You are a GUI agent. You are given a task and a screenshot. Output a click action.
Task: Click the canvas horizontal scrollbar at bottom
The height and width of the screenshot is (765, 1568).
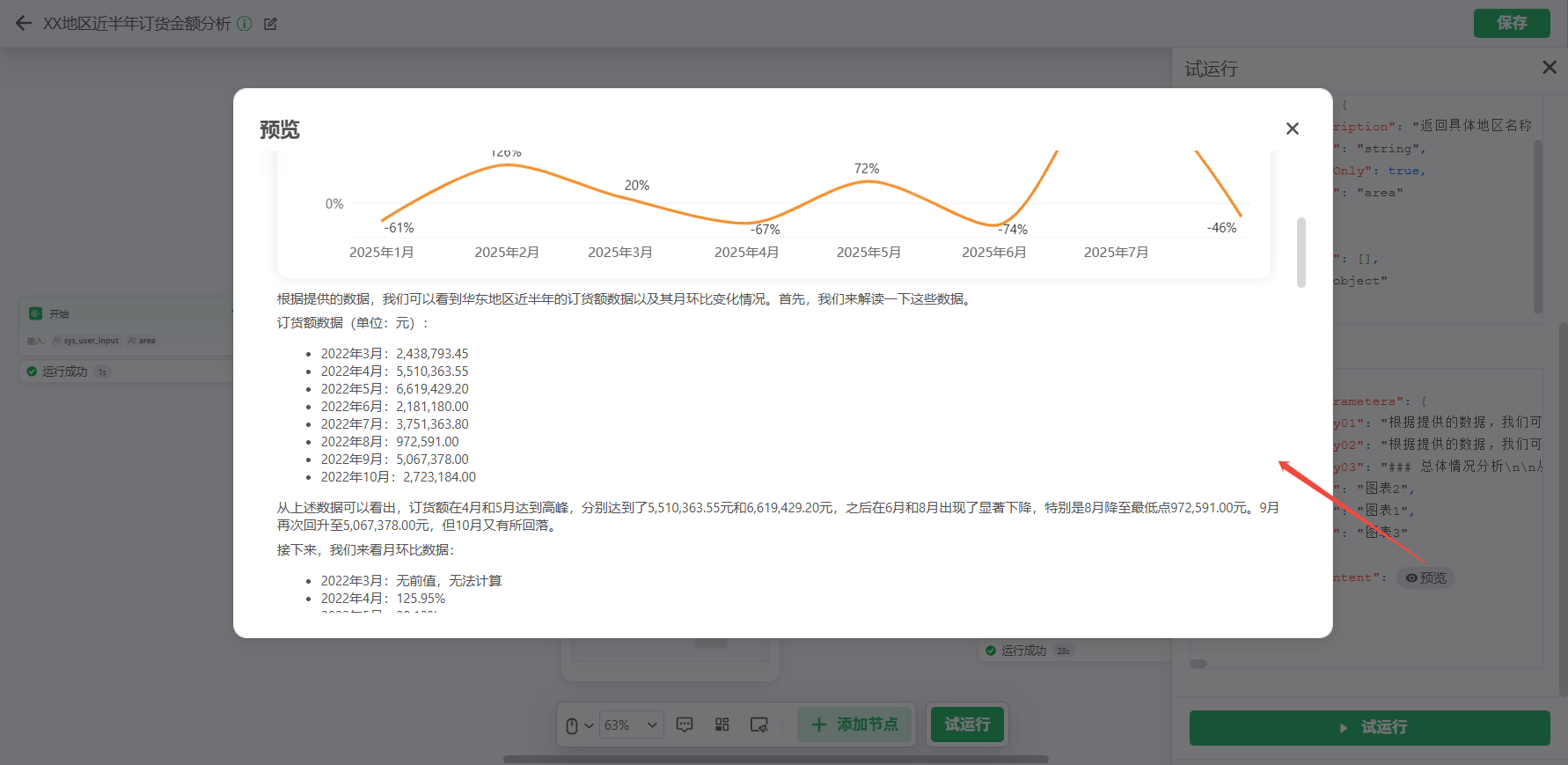(x=775, y=759)
